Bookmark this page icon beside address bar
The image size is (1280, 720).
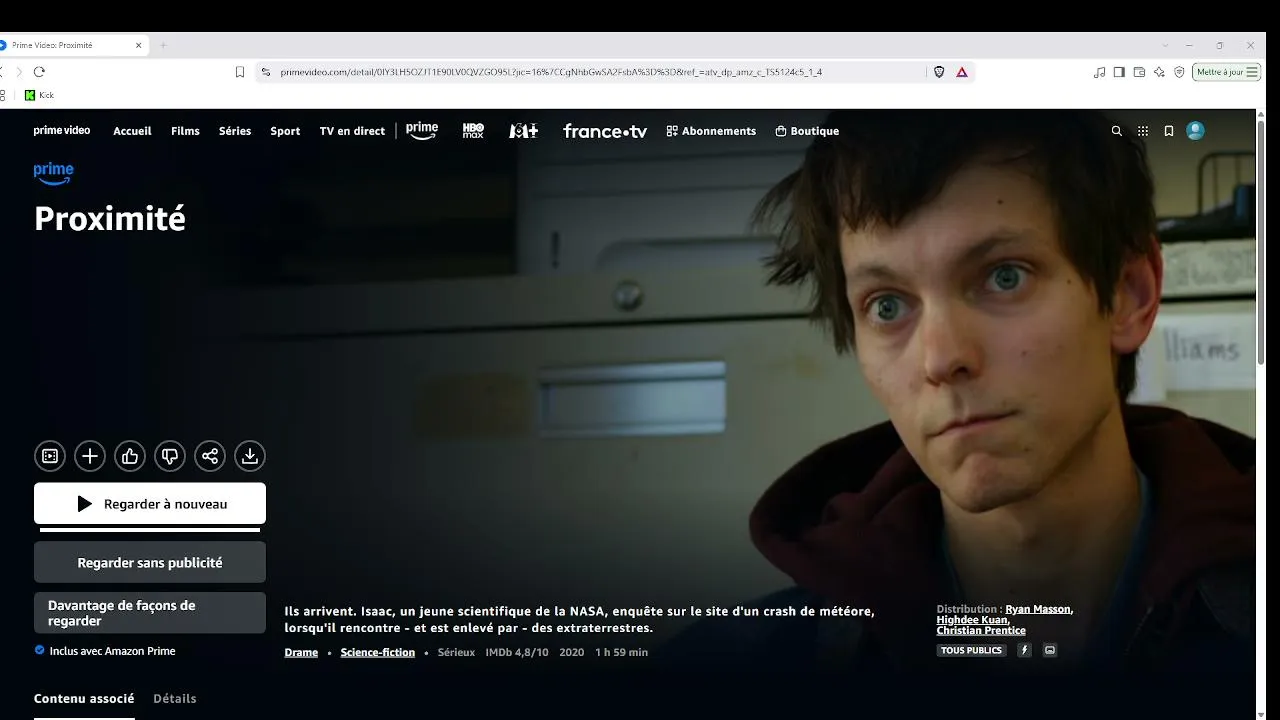[x=240, y=72]
